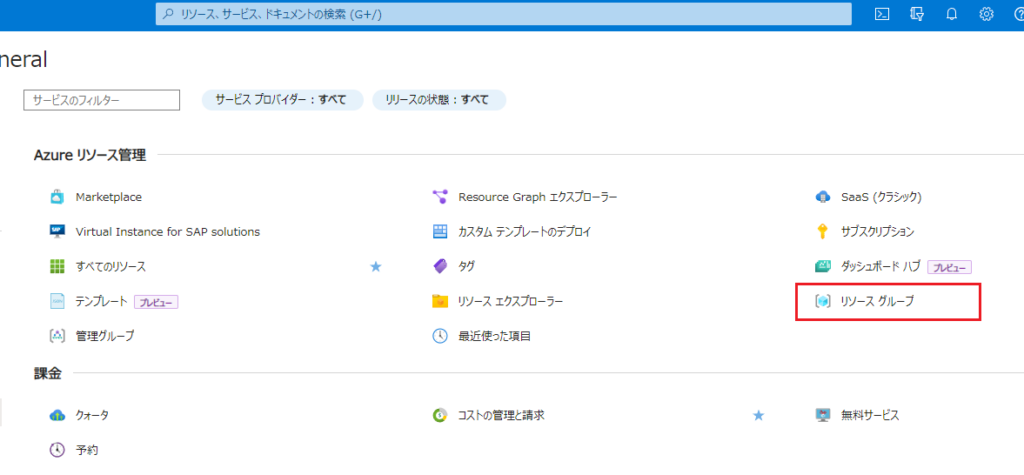Open the テンプレート text label
The image size is (1024, 475).
pyautogui.click(x=101, y=301)
